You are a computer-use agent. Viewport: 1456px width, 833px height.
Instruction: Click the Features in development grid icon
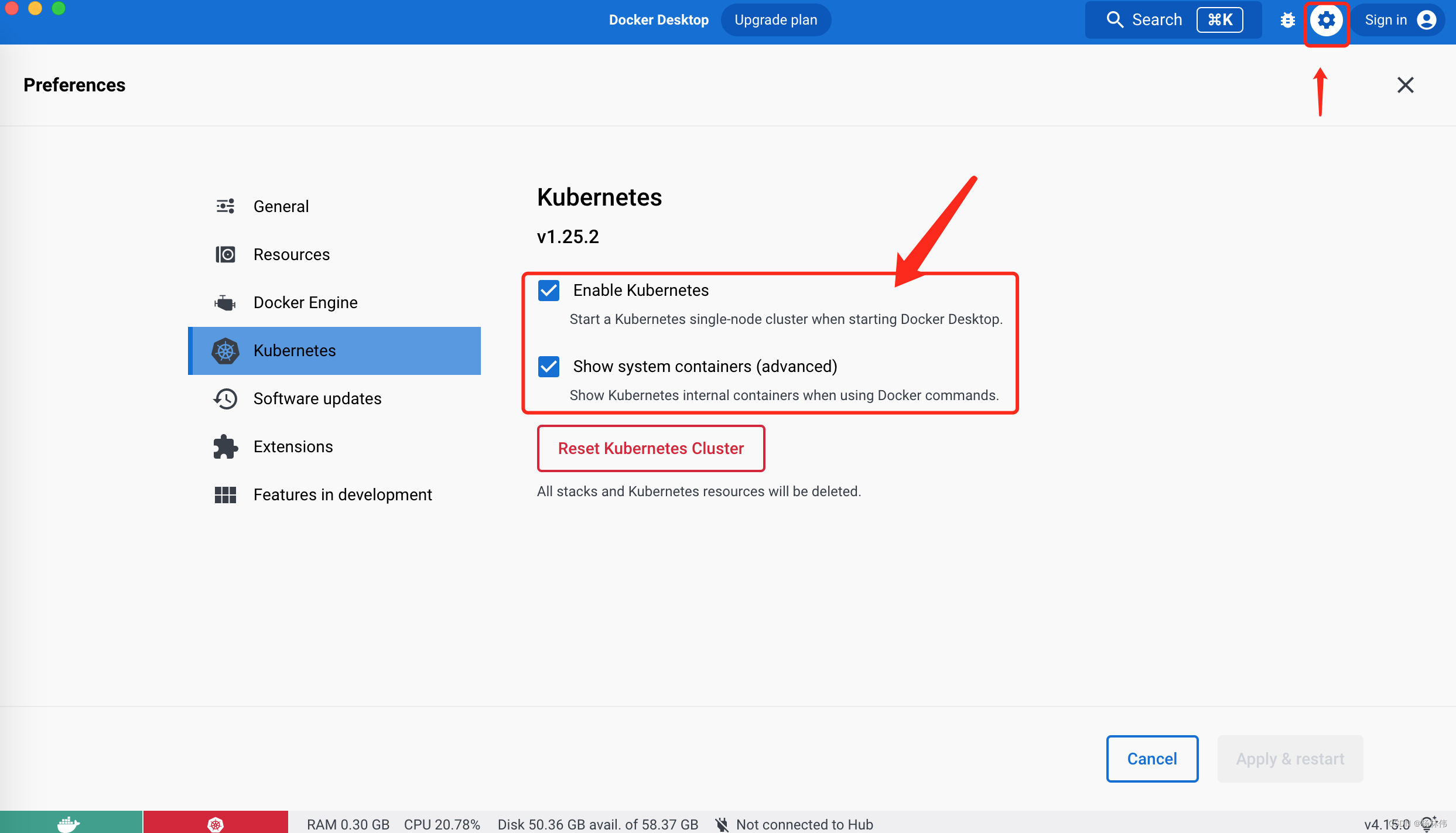tap(225, 495)
